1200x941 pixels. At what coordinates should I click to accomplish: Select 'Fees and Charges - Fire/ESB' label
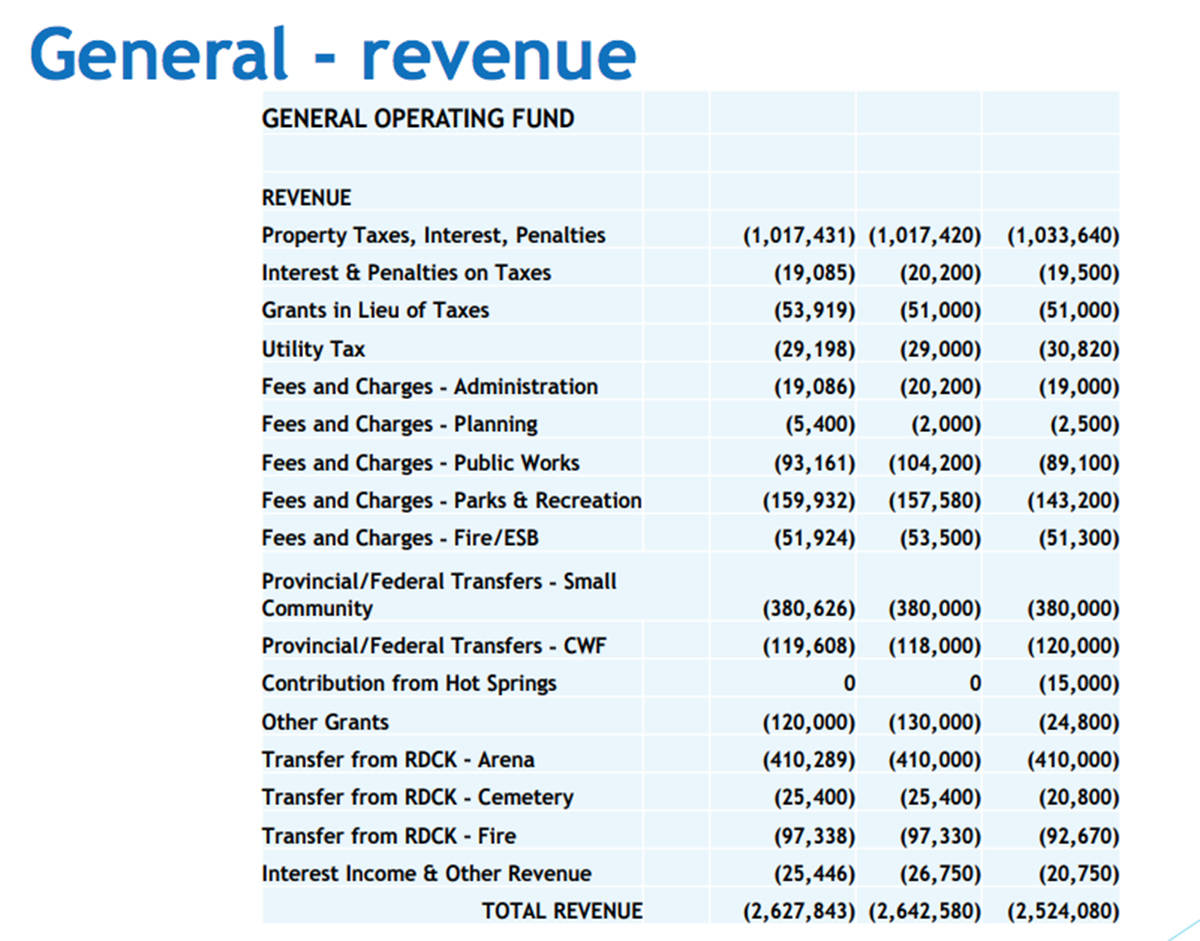click(x=399, y=538)
